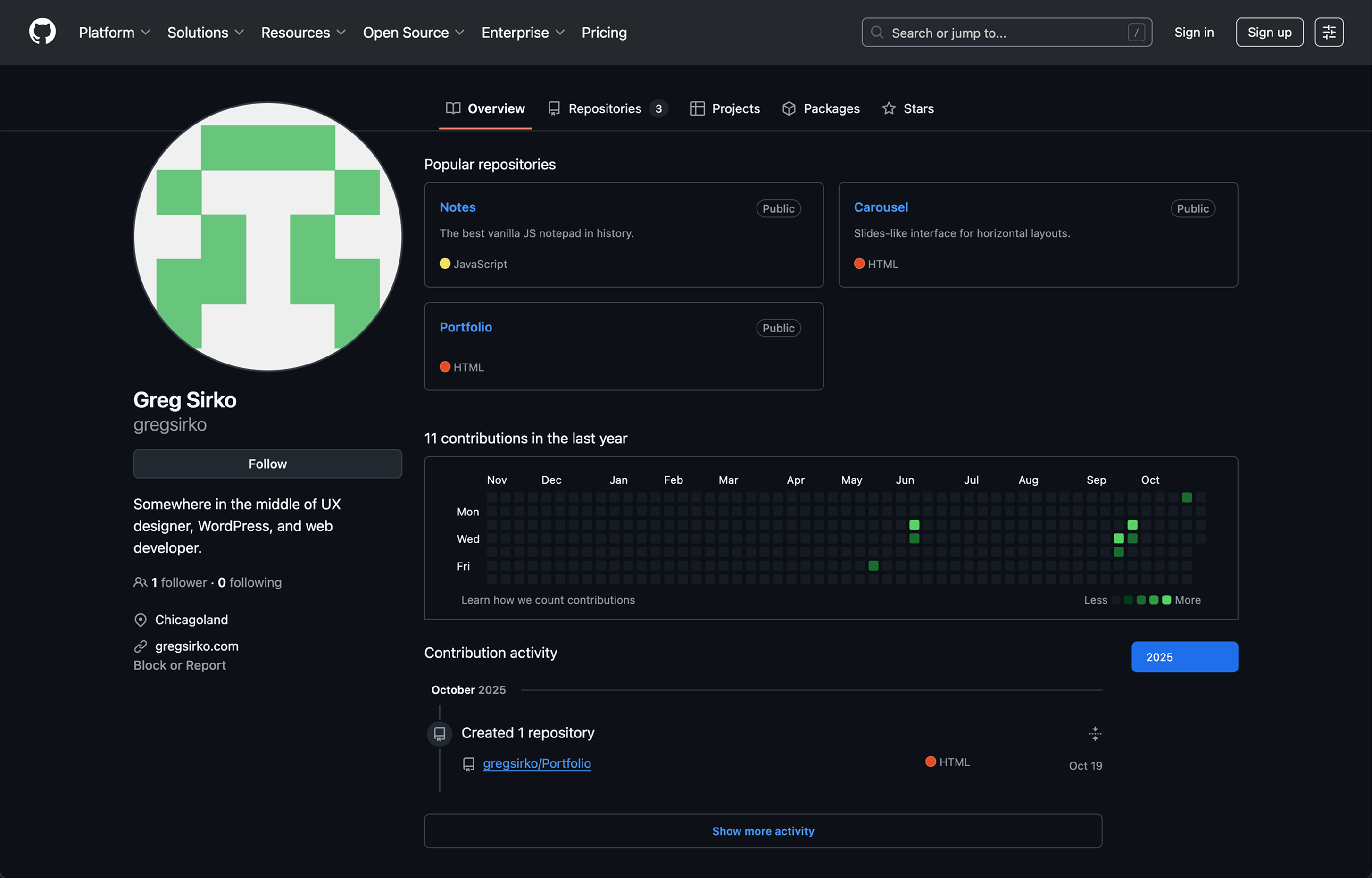Click the Follow button
Image resolution: width=1372 pixels, height=878 pixels.
click(267, 464)
